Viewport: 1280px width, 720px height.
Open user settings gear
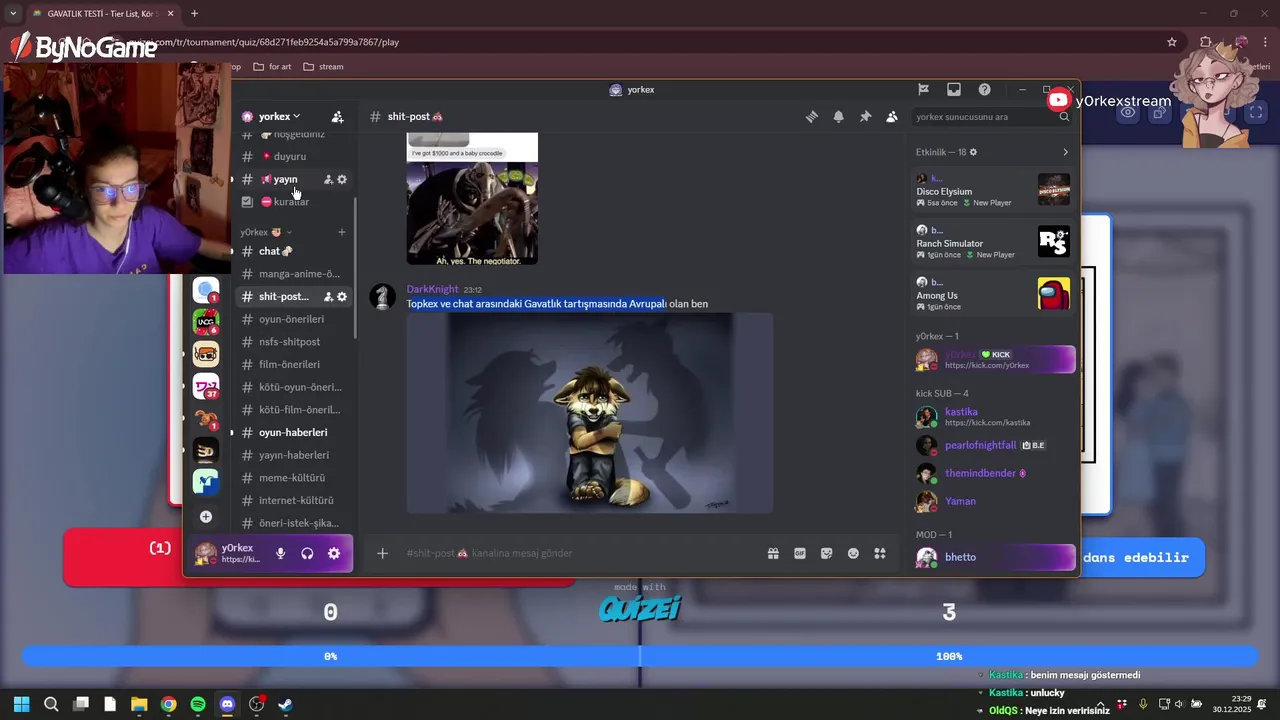tap(334, 553)
